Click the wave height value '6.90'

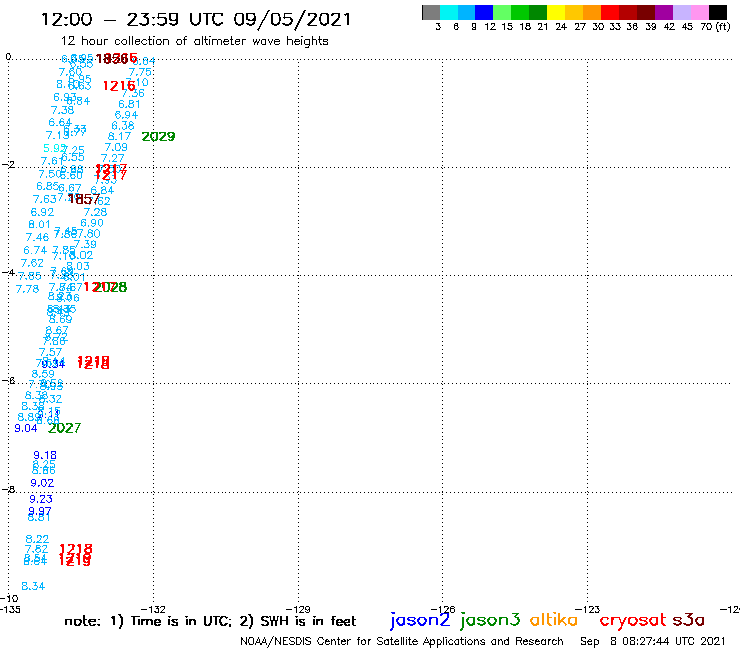92,223
